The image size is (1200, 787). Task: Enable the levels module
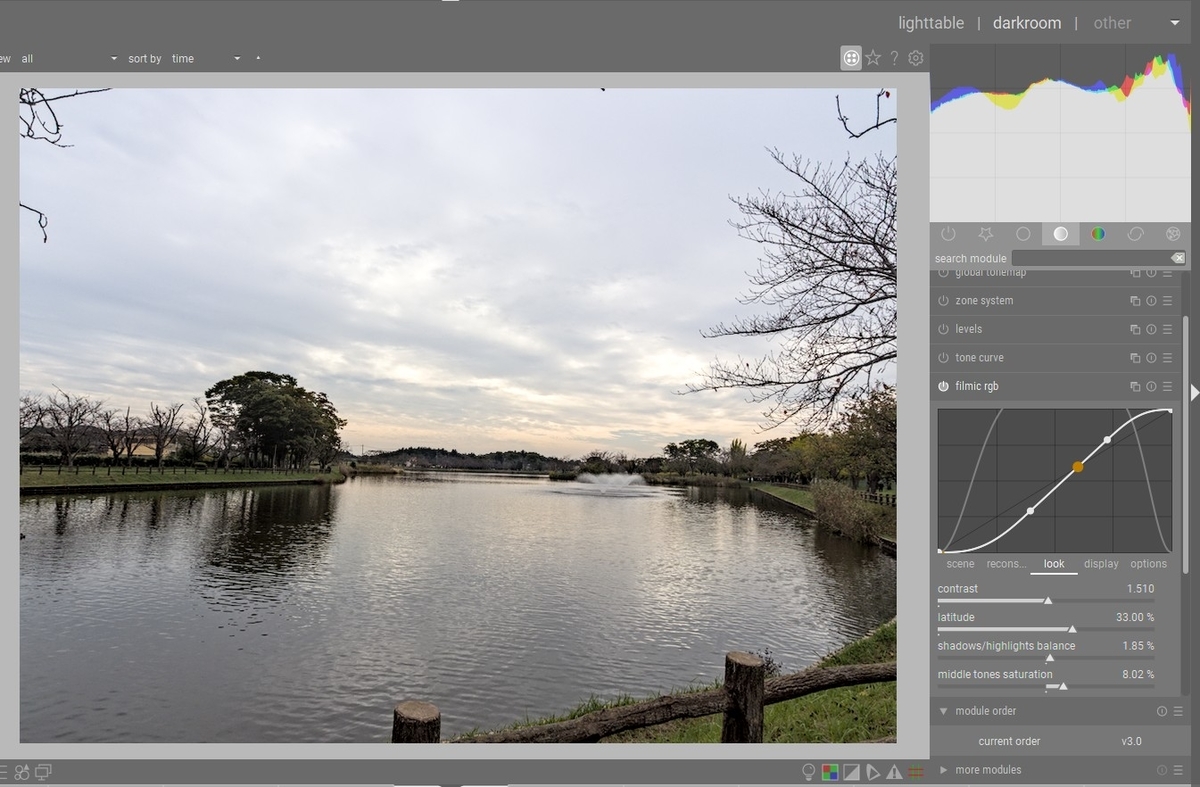[943, 329]
